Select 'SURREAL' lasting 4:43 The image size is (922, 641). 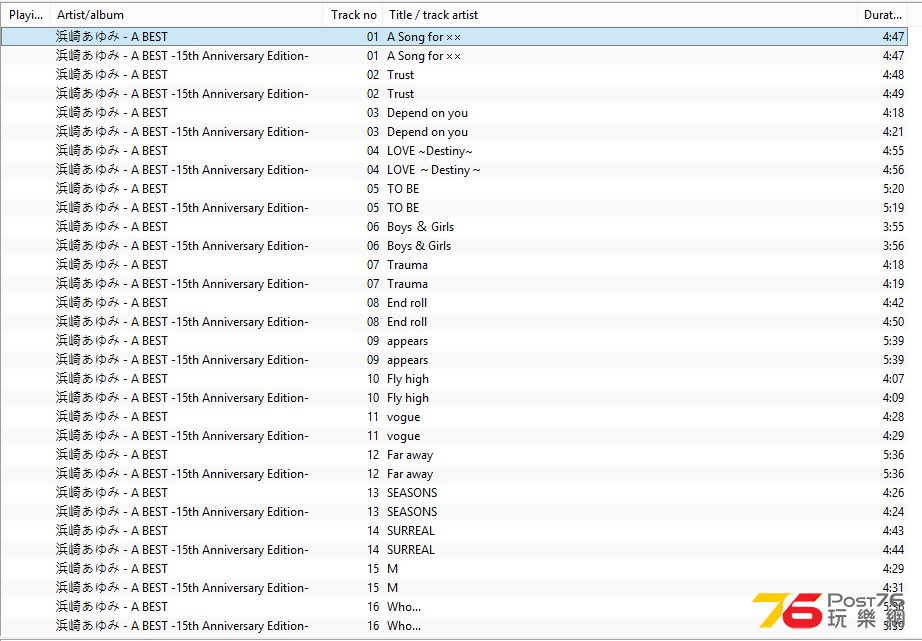tap(411, 531)
